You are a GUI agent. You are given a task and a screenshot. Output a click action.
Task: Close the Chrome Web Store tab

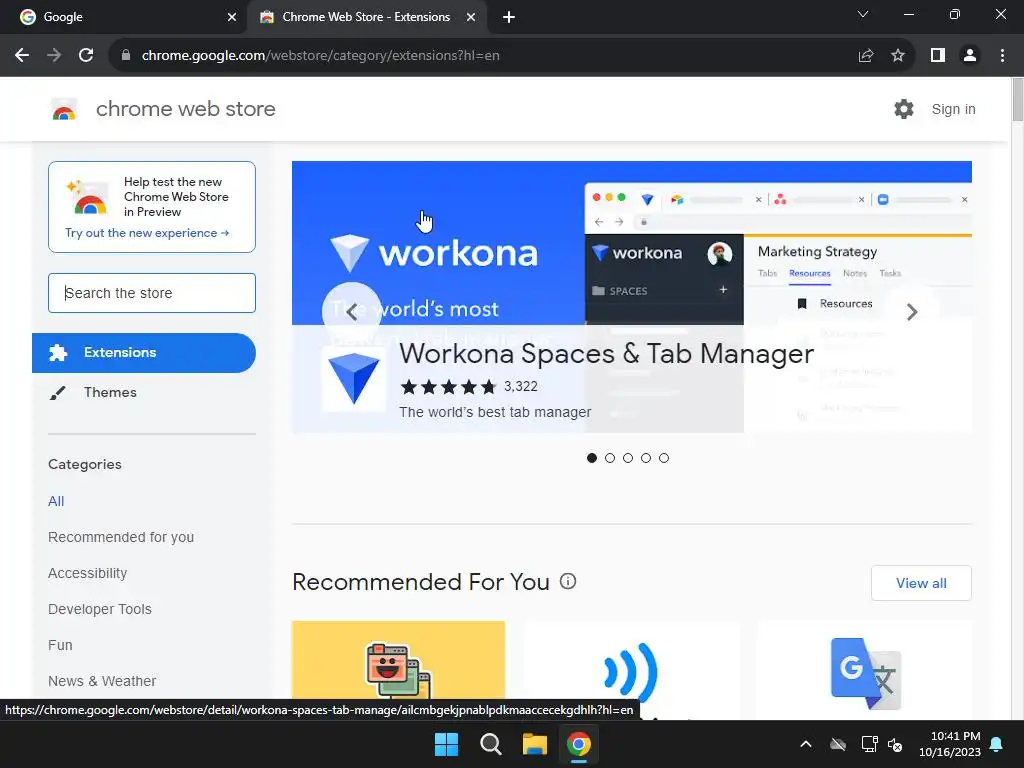click(x=471, y=17)
